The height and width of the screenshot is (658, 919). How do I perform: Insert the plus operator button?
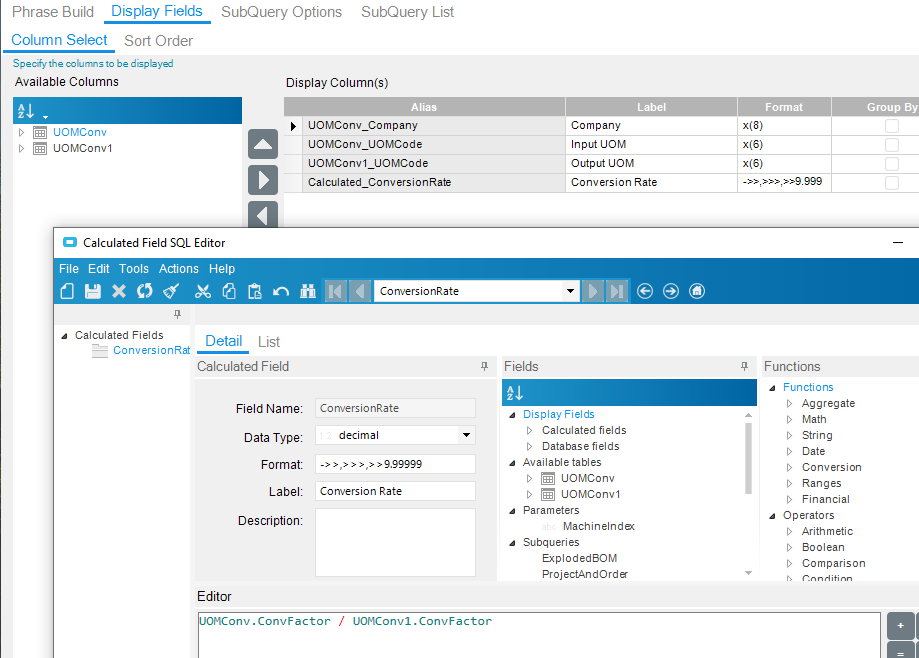click(x=900, y=626)
